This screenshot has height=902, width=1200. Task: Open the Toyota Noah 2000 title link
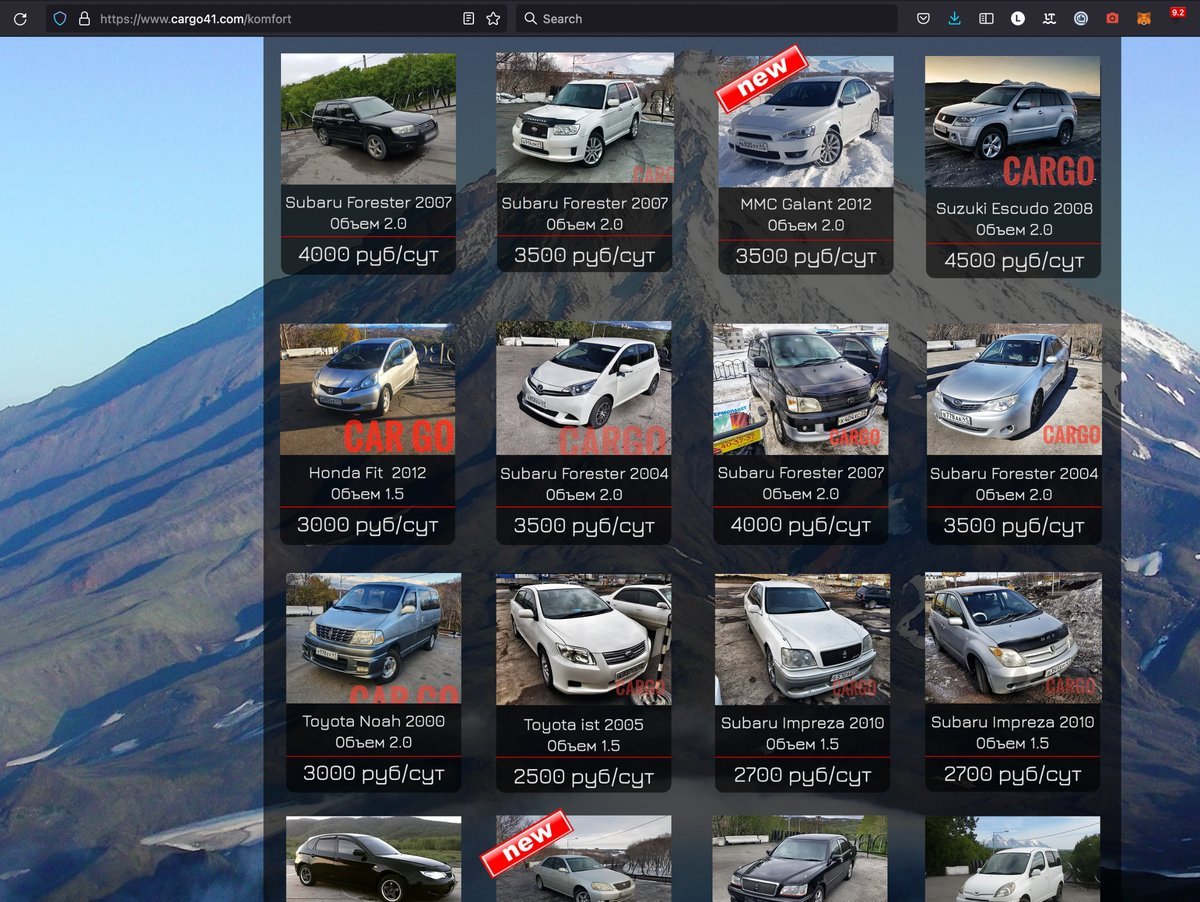[373, 721]
